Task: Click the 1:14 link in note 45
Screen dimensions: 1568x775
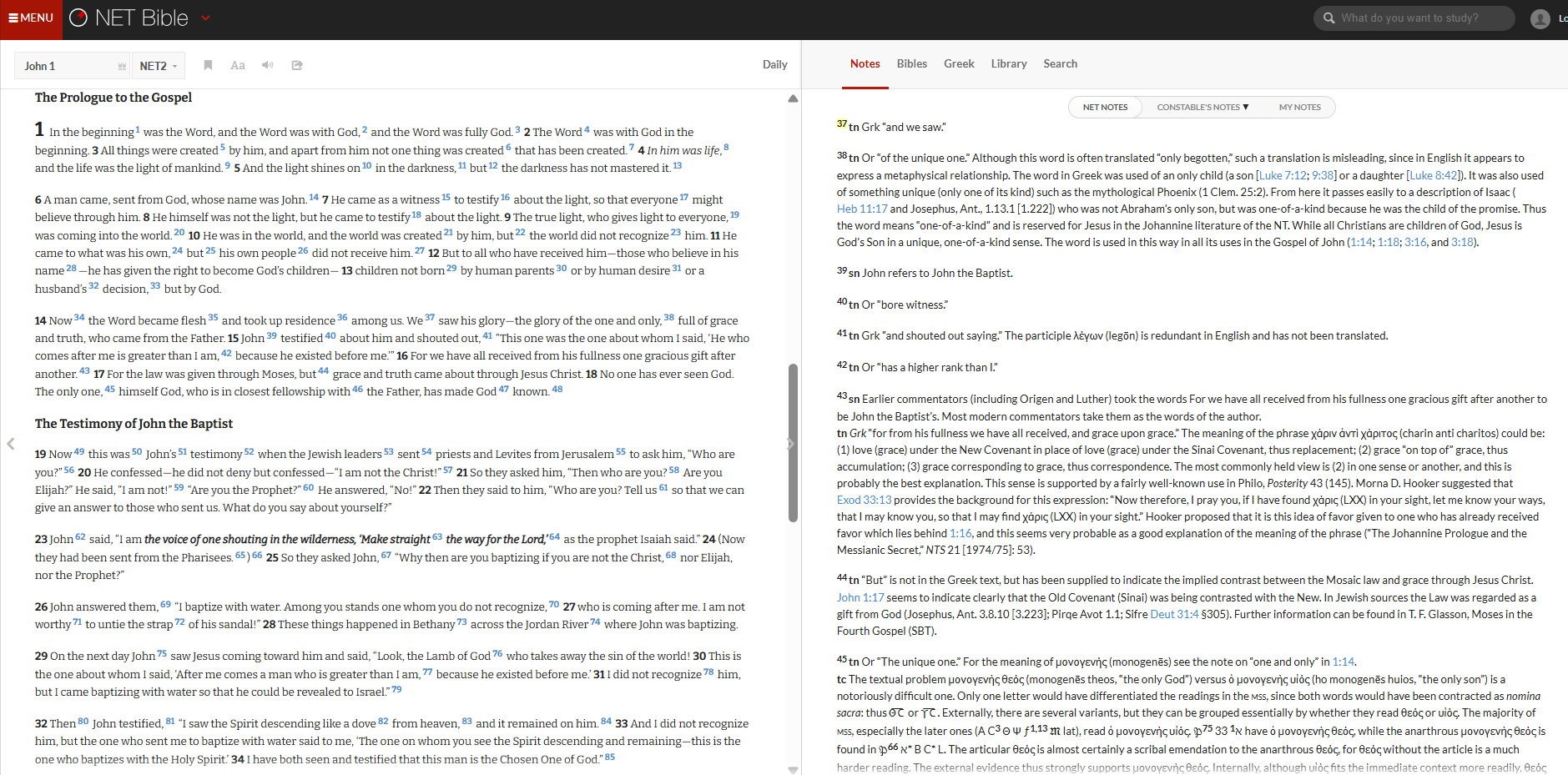Action: click(x=1344, y=662)
